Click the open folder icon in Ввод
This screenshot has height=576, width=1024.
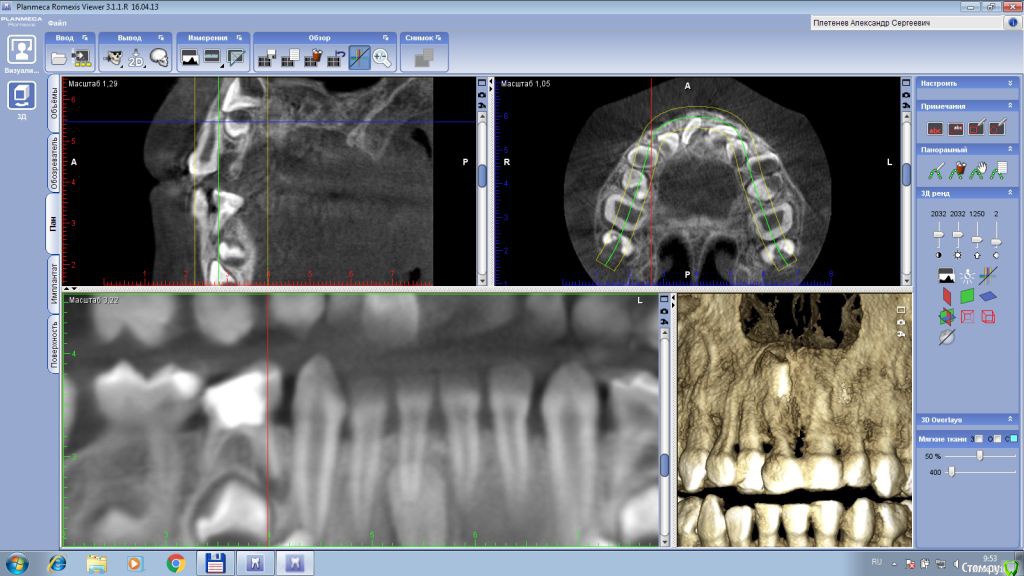58,58
